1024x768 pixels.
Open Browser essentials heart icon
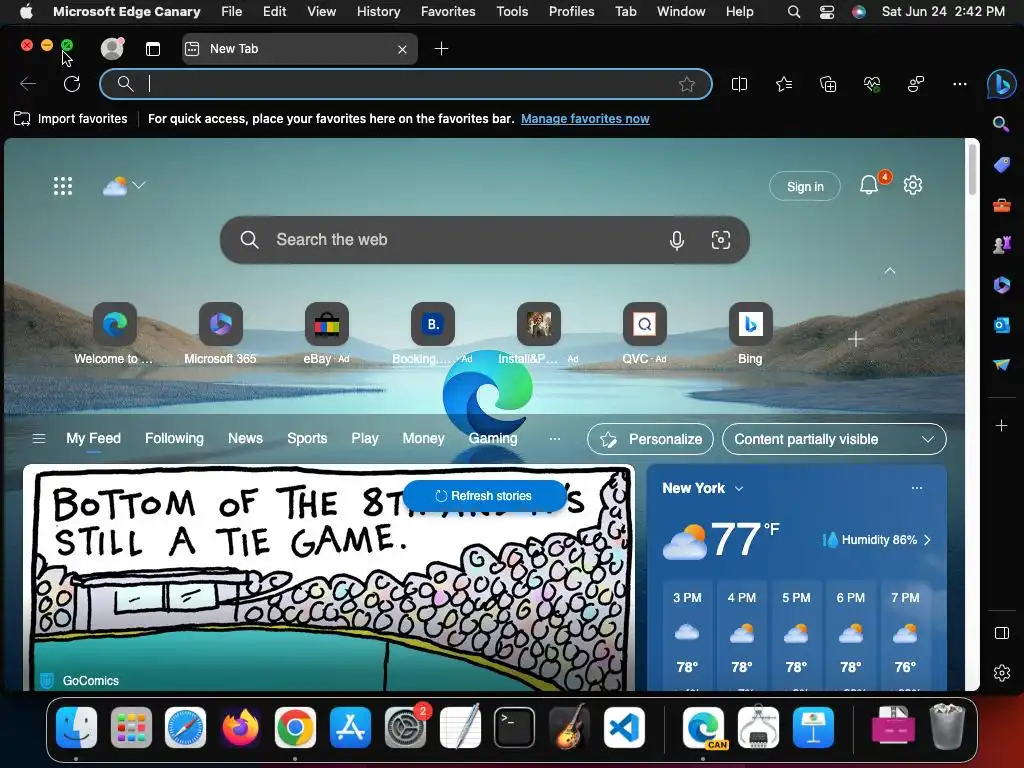coord(872,84)
